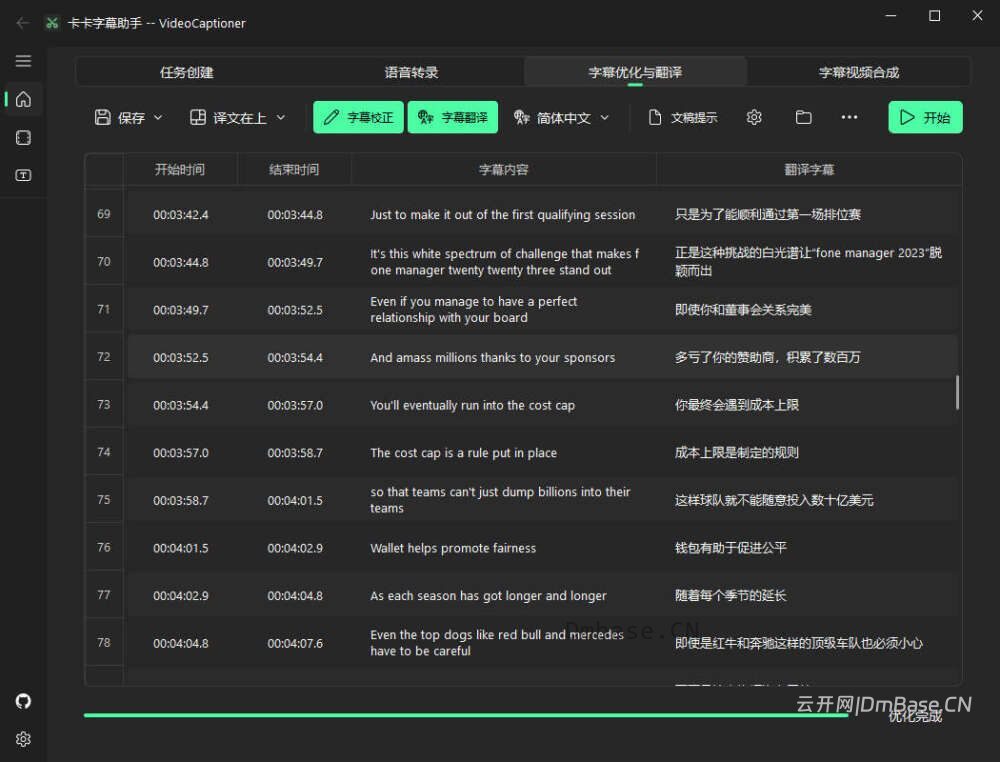Click the VideoCaptioner app logo icon
The height and width of the screenshot is (762, 1000).
point(52,23)
